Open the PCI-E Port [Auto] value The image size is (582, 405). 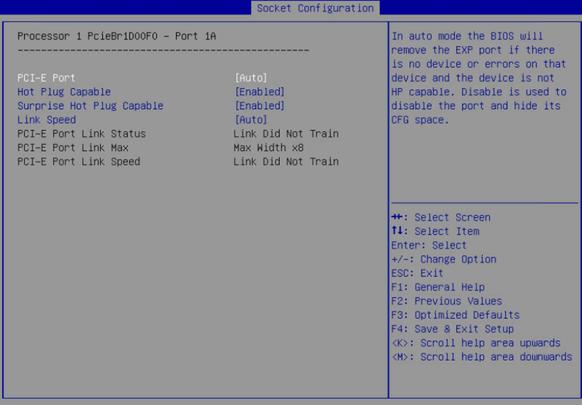(251, 78)
